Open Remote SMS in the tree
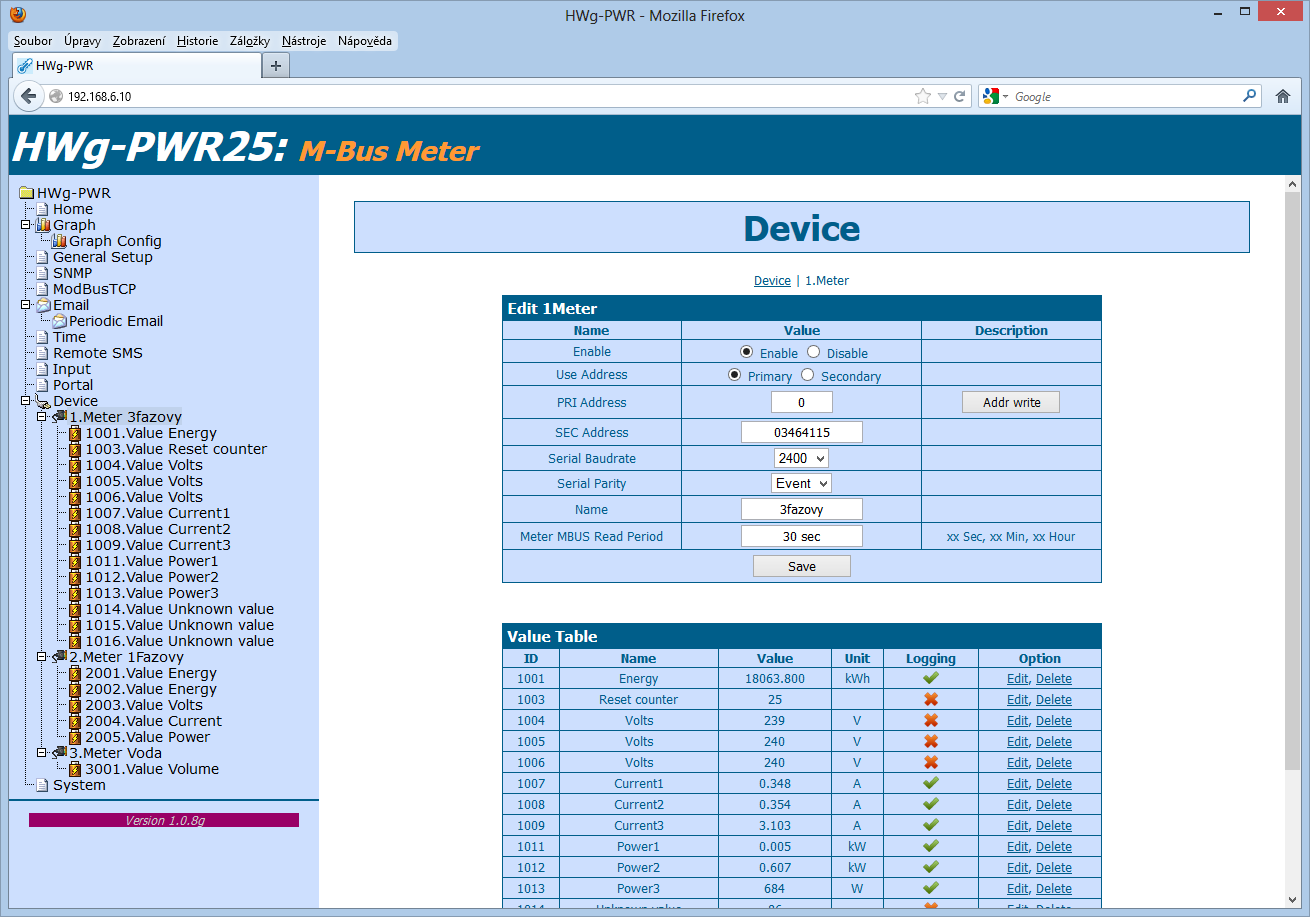 (x=98, y=353)
